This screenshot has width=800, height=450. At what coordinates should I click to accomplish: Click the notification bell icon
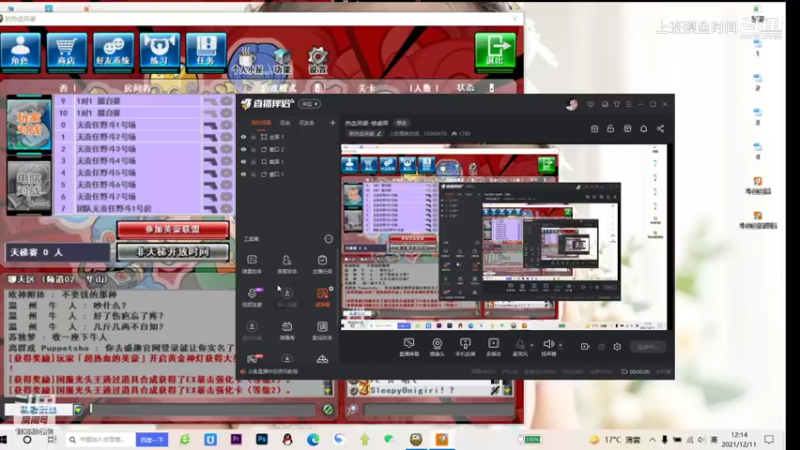coord(644,129)
